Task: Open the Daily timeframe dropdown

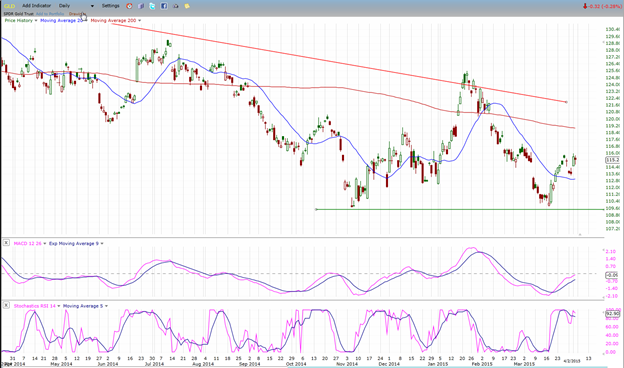Action: (76, 6)
